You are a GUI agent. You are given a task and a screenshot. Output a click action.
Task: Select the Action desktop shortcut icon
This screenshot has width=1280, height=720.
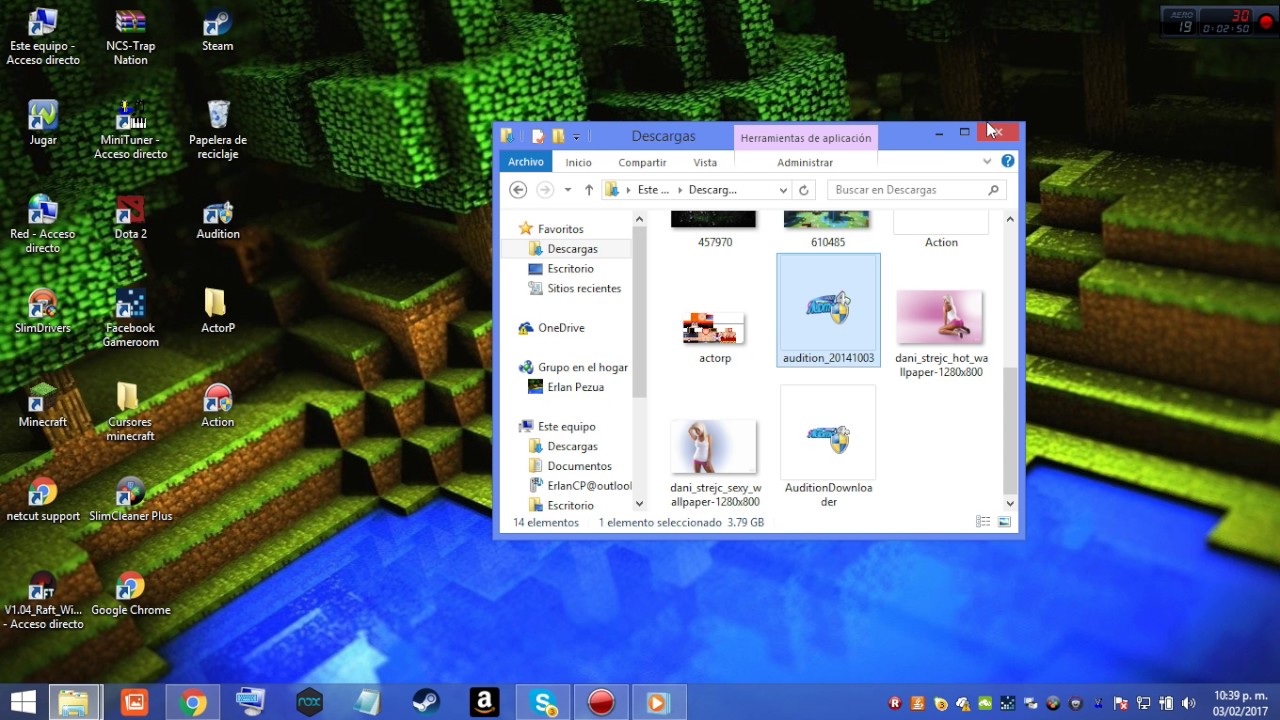217,405
